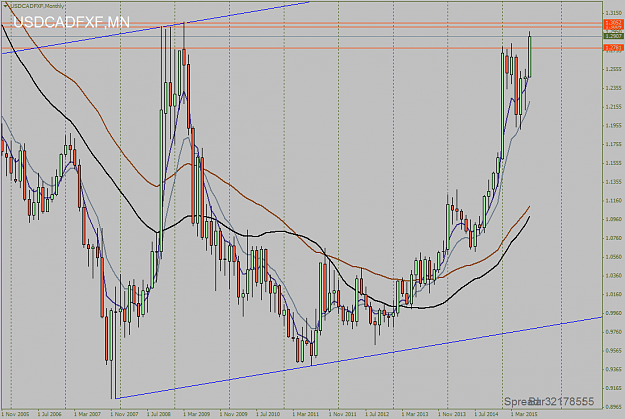The width and height of the screenshot is (625, 419).
Task: Click the 1 Nov 2013 date label
Action: click(452, 414)
